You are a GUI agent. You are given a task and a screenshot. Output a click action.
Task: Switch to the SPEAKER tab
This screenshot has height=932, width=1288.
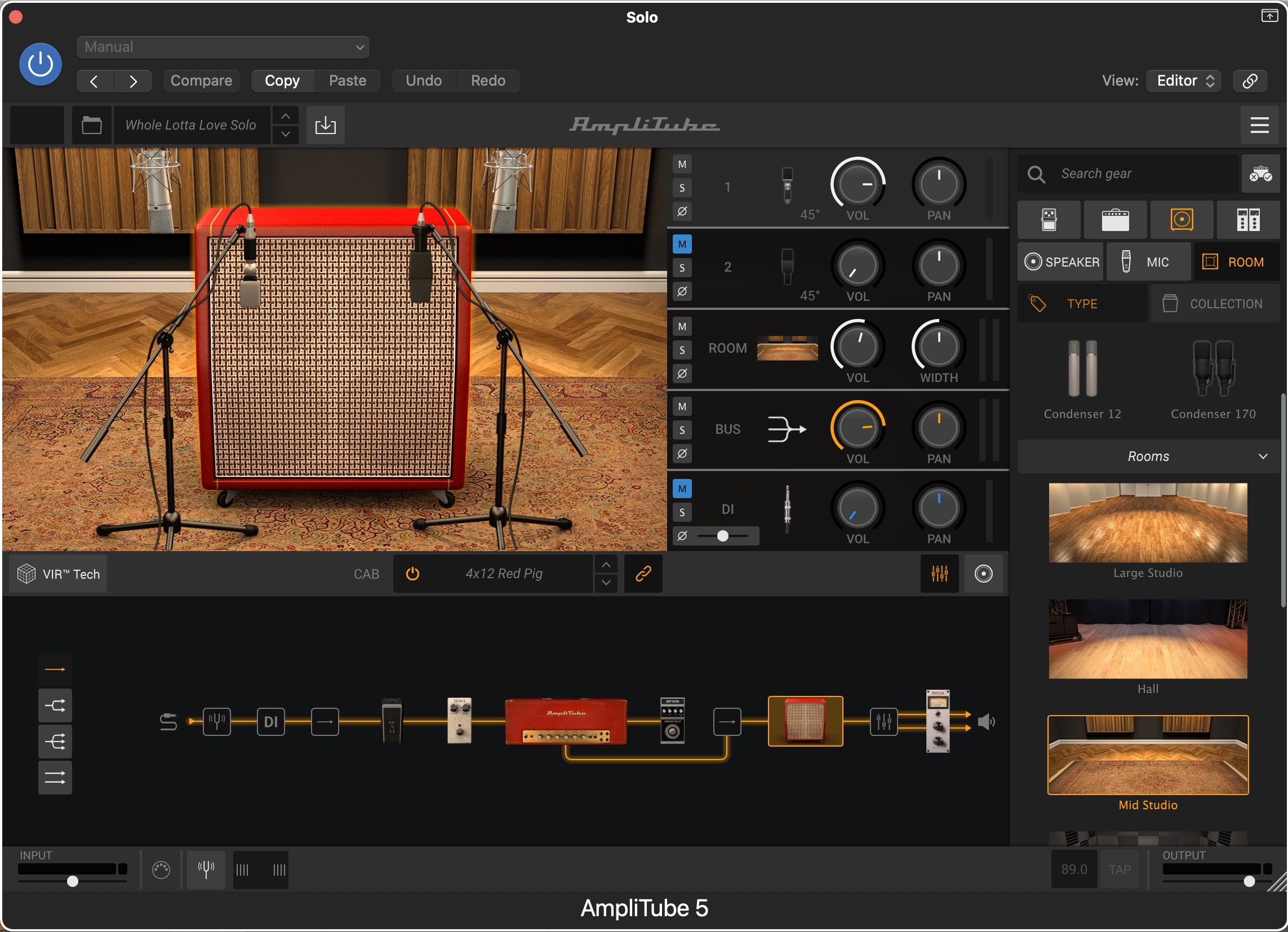[x=1060, y=262]
